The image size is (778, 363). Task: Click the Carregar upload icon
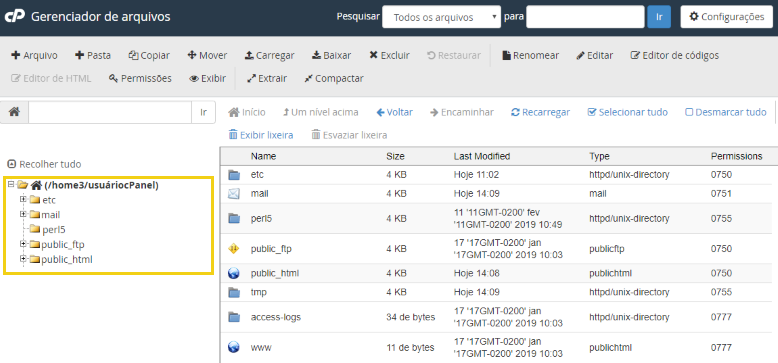pyautogui.click(x=249, y=56)
